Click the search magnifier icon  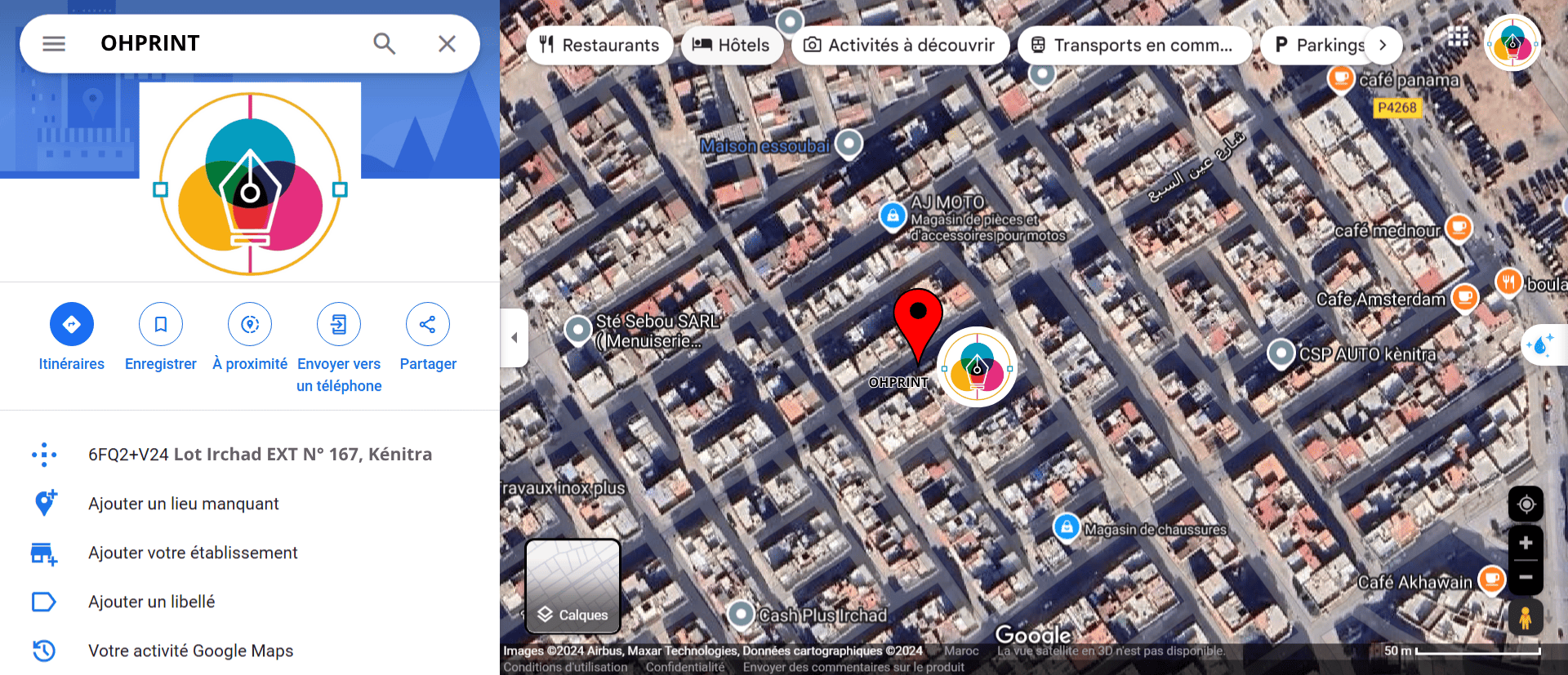click(384, 44)
